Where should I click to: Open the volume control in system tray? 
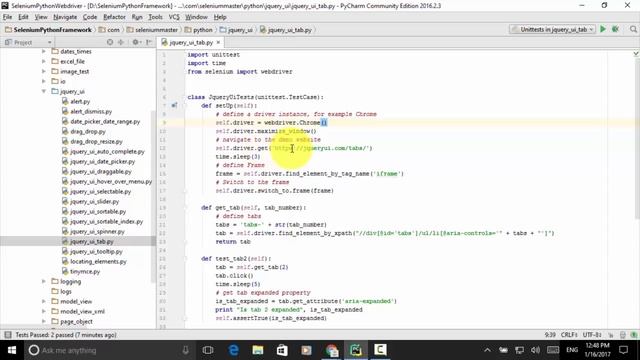pos(535,350)
